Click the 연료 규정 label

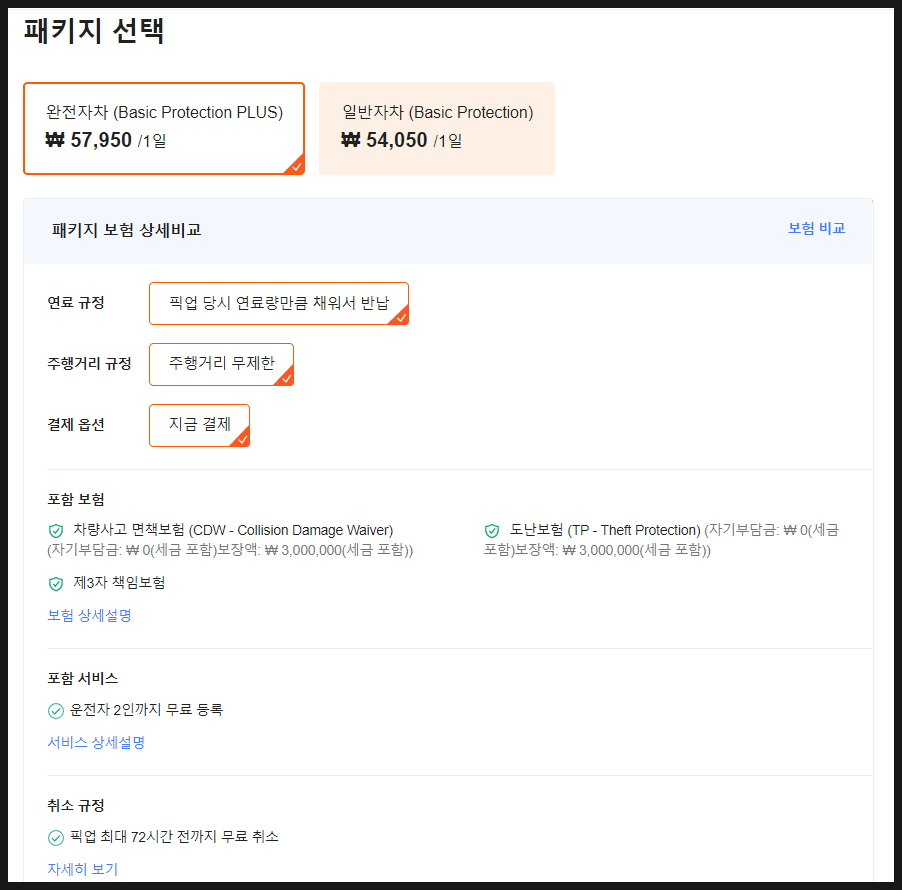pos(76,303)
